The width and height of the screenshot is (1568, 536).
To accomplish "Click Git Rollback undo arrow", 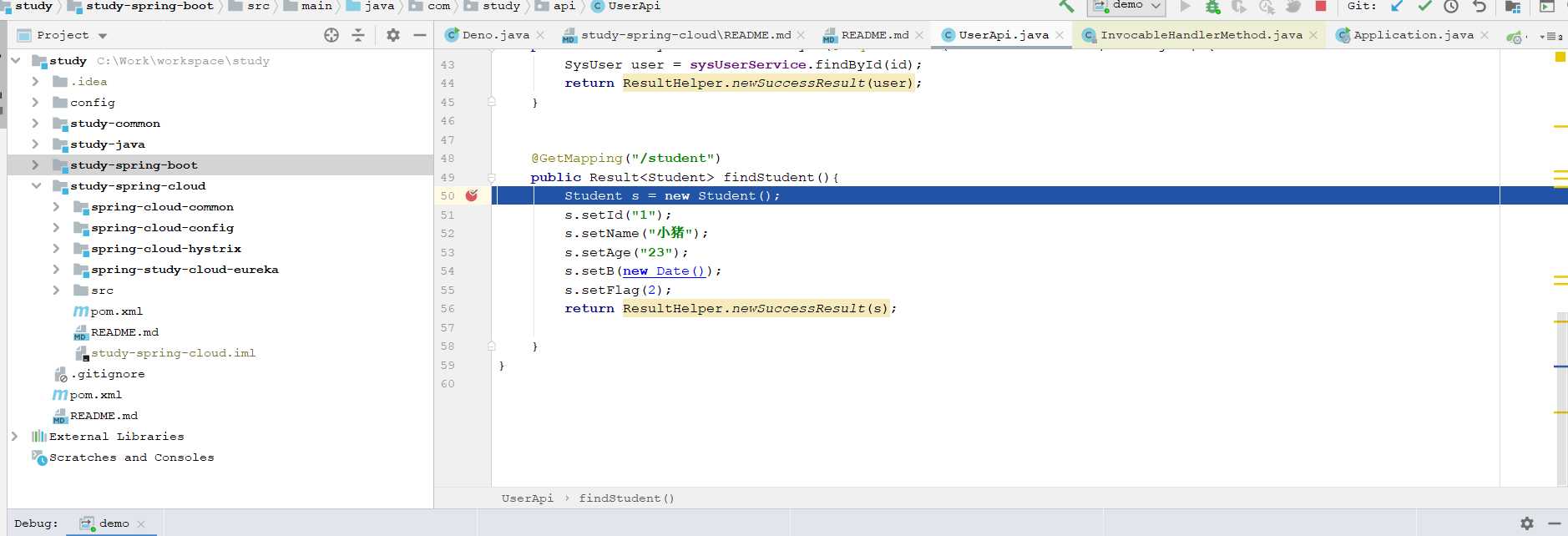I will [x=1479, y=6].
